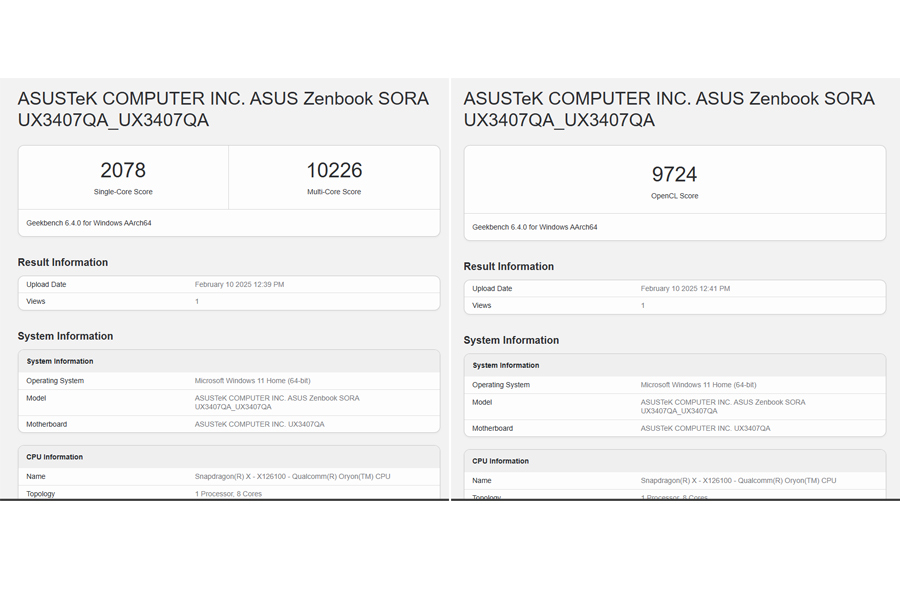Viewport: 900px width, 600px height.
Task: Click the upload time 'February 10 2025 12:41 PM'
Action: (685, 288)
